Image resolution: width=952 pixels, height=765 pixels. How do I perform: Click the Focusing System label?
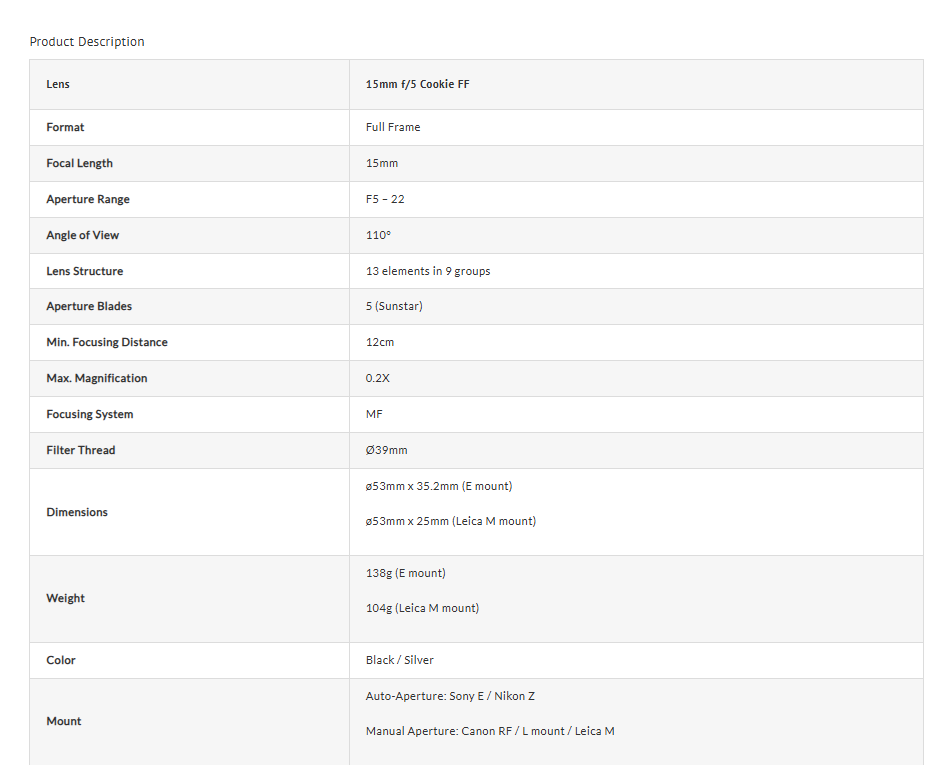pos(89,414)
